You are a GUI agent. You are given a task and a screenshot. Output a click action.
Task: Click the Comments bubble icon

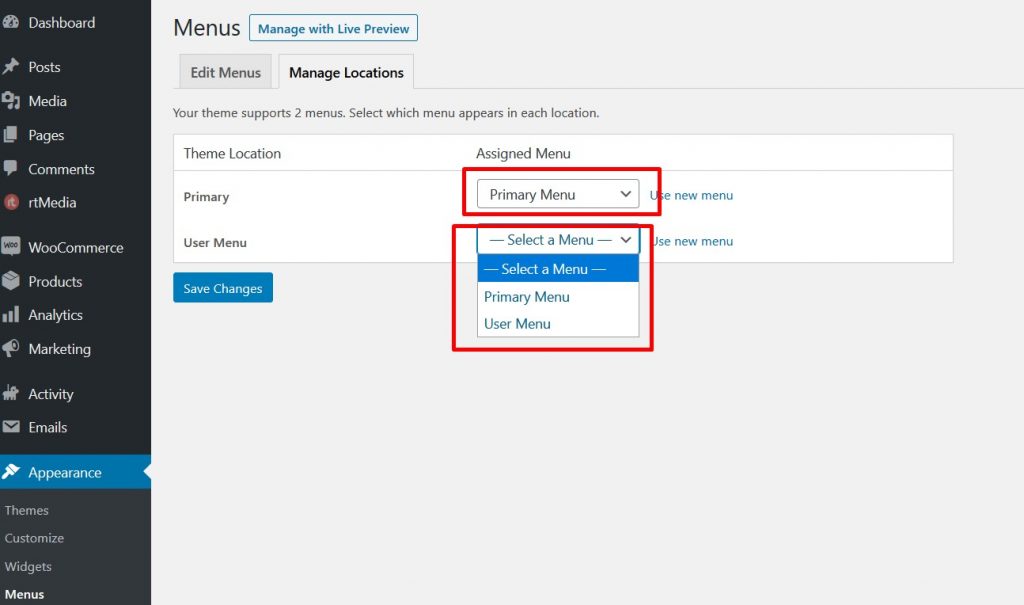click(10, 169)
